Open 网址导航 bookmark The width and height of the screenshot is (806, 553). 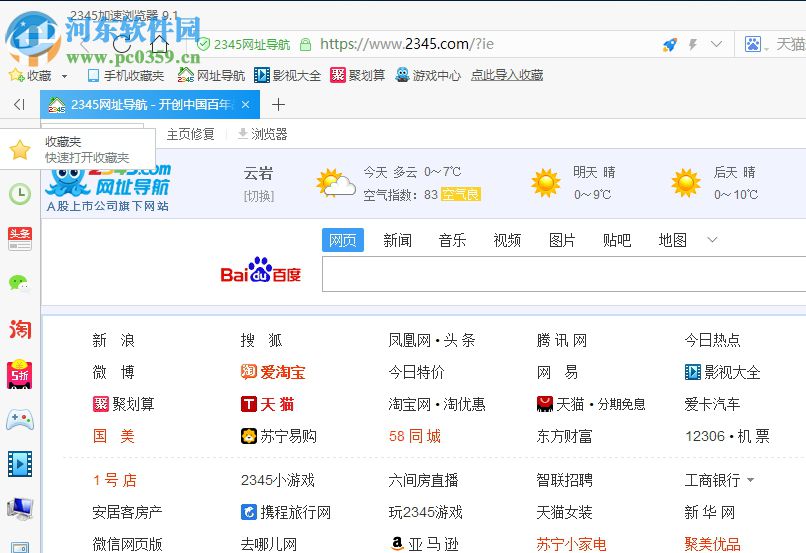coord(211,76)
